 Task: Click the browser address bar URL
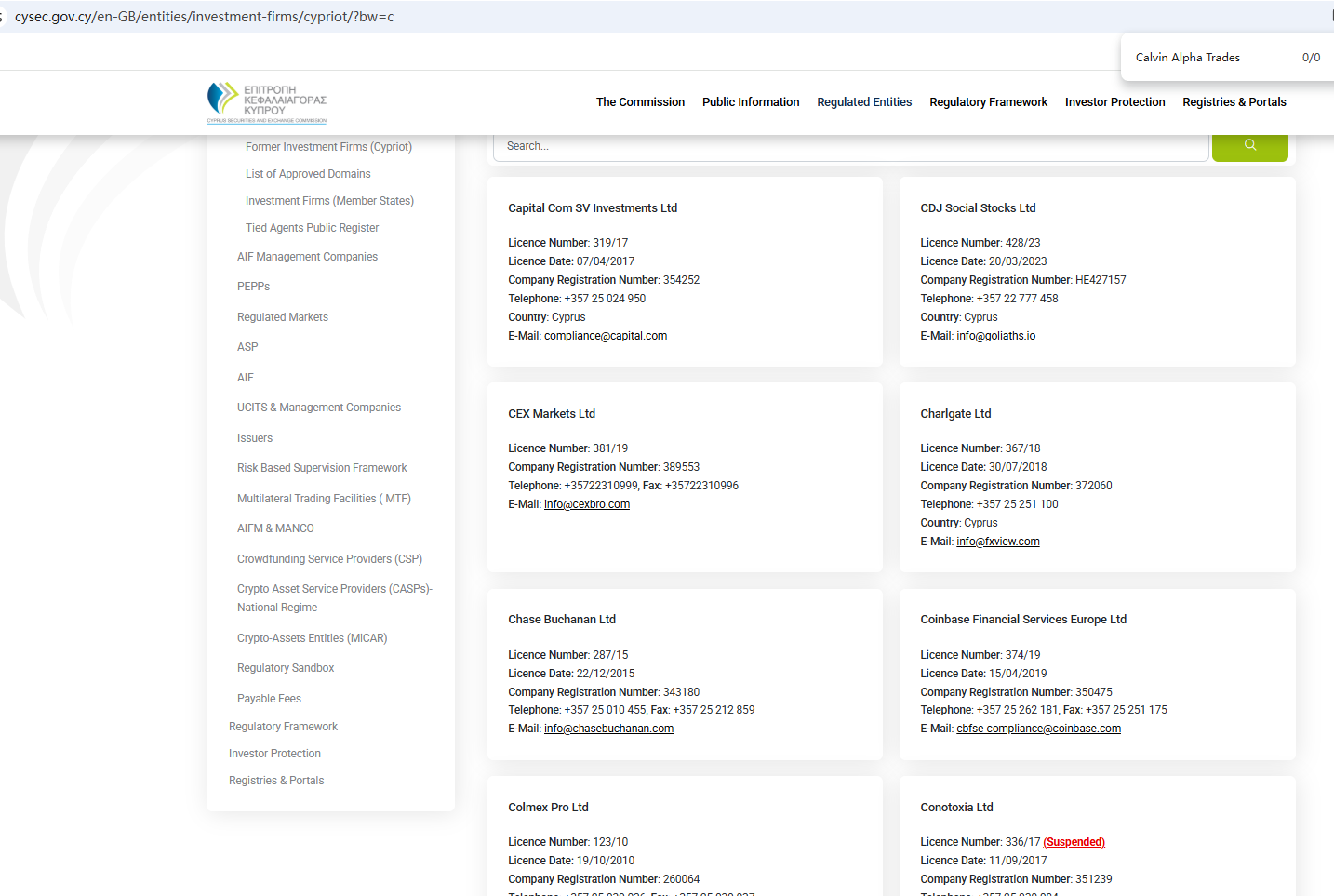point(205,17)
